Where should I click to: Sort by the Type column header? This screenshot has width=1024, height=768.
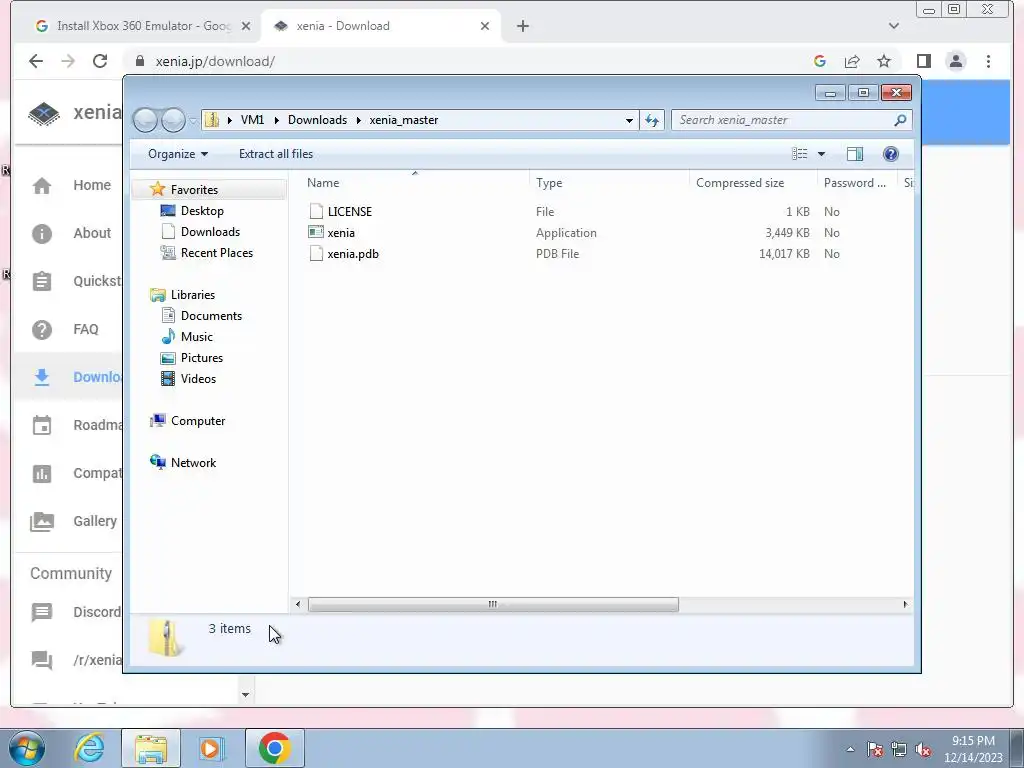[x=549, y=183]
